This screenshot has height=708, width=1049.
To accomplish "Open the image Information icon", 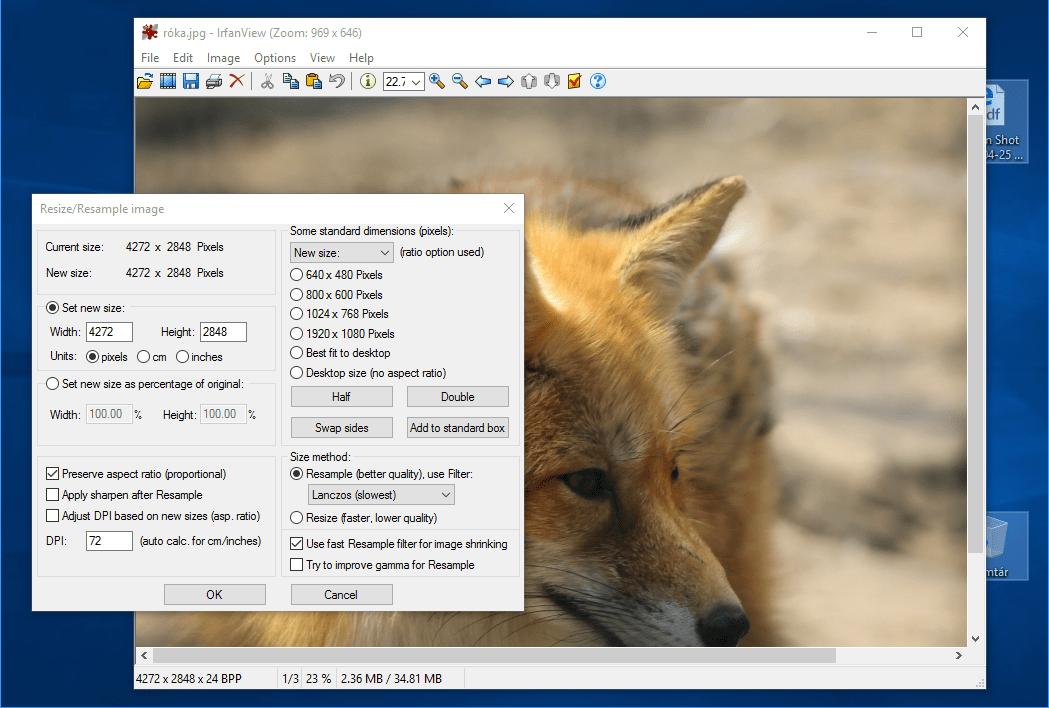I will 367,82.
